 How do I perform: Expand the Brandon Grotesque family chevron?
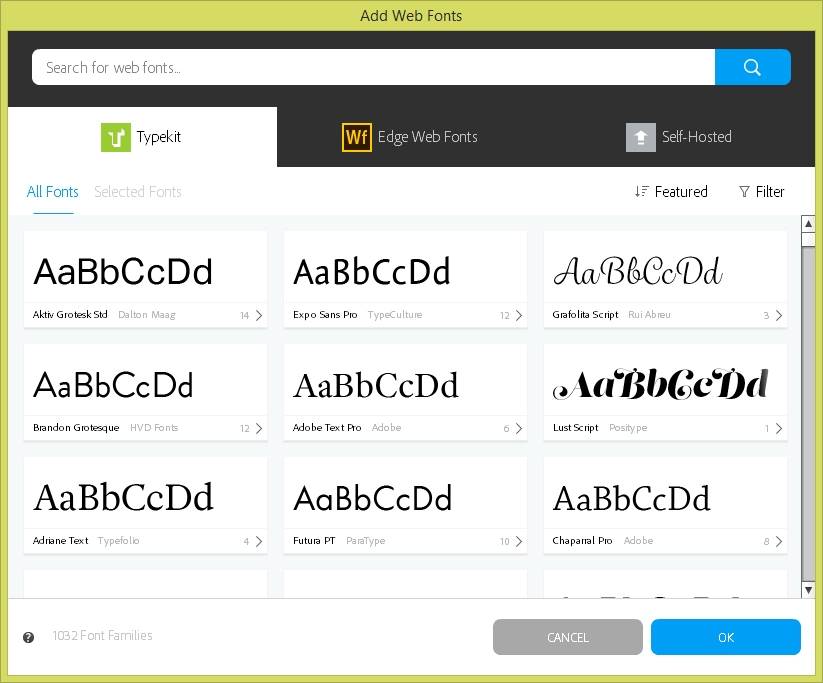(259, 428)
